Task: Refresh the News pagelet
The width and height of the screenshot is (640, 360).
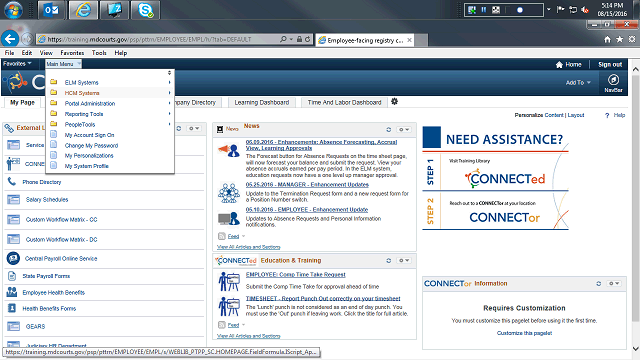Action: point(389,129)
